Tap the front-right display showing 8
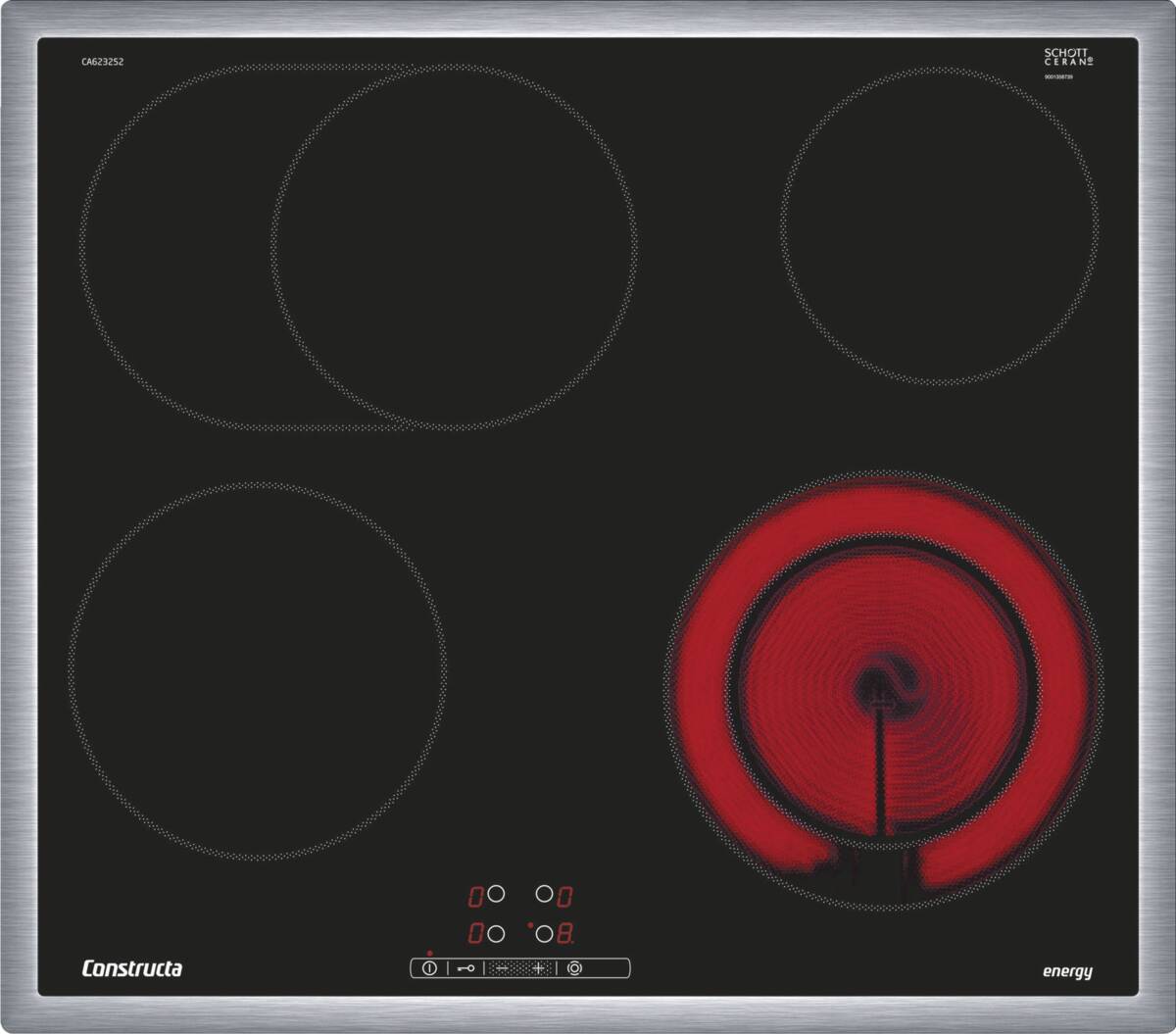Image resolution: width=1176 pixels, height=1034 pixels. pyautogui.click(x=565, y=934)
